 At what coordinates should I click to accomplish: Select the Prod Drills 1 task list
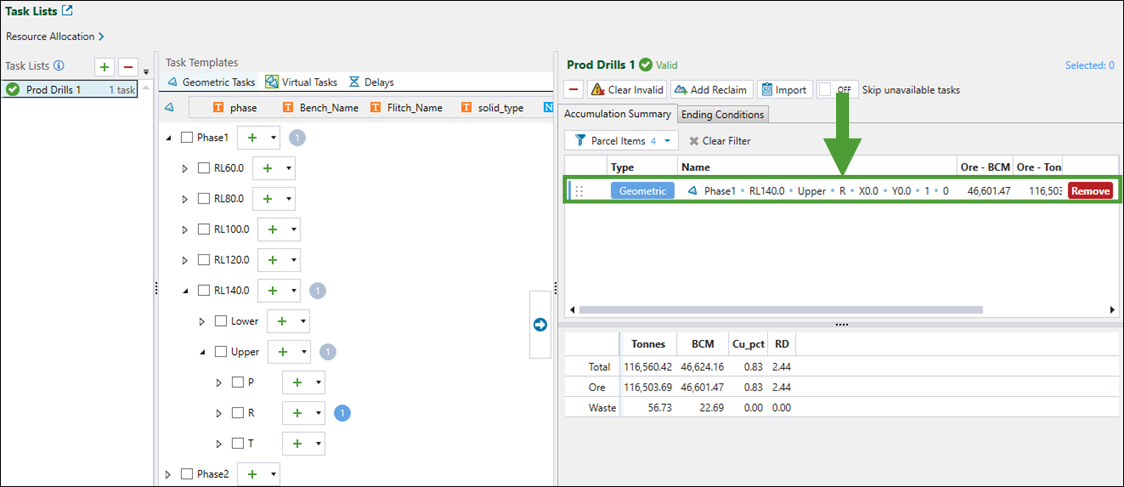point(54,89)
